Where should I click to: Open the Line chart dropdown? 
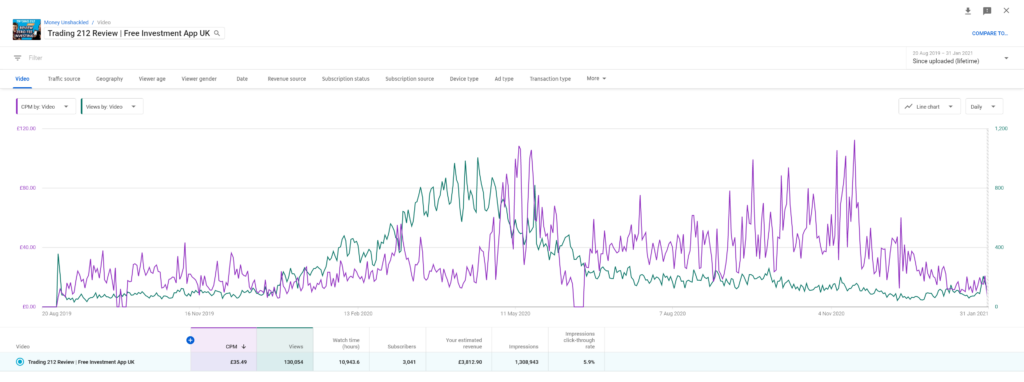pos(929,106)
